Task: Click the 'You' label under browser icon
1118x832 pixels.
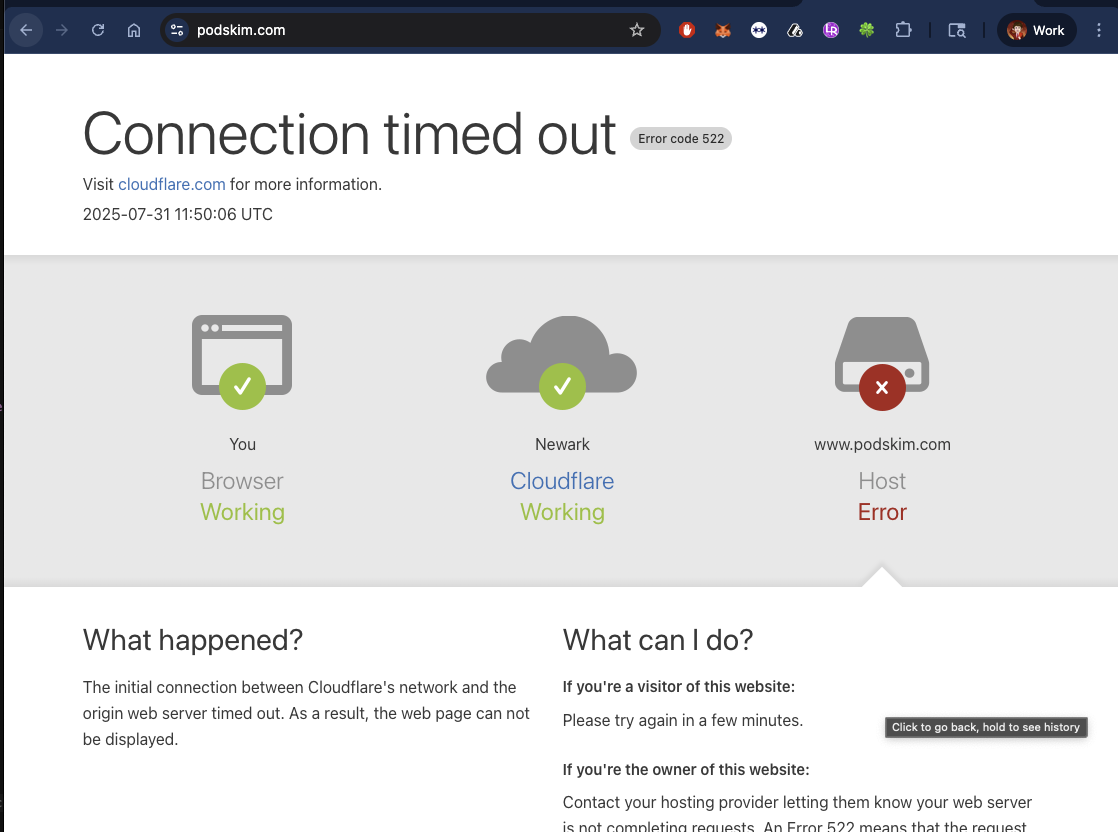Action: click(x=242, y=444)
